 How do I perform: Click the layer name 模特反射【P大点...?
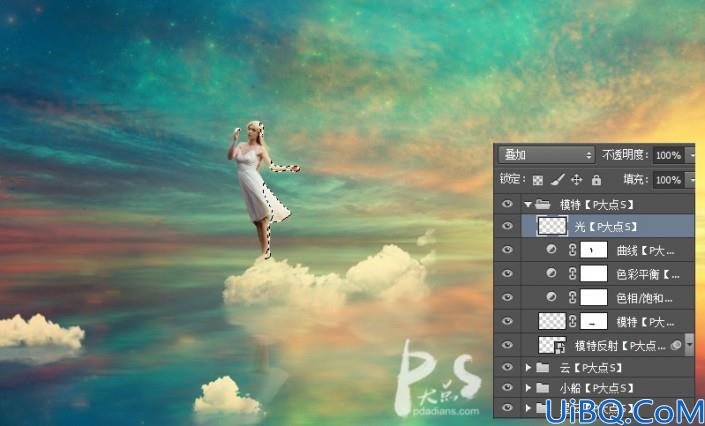pyautogui.click(x=620, y=345)
